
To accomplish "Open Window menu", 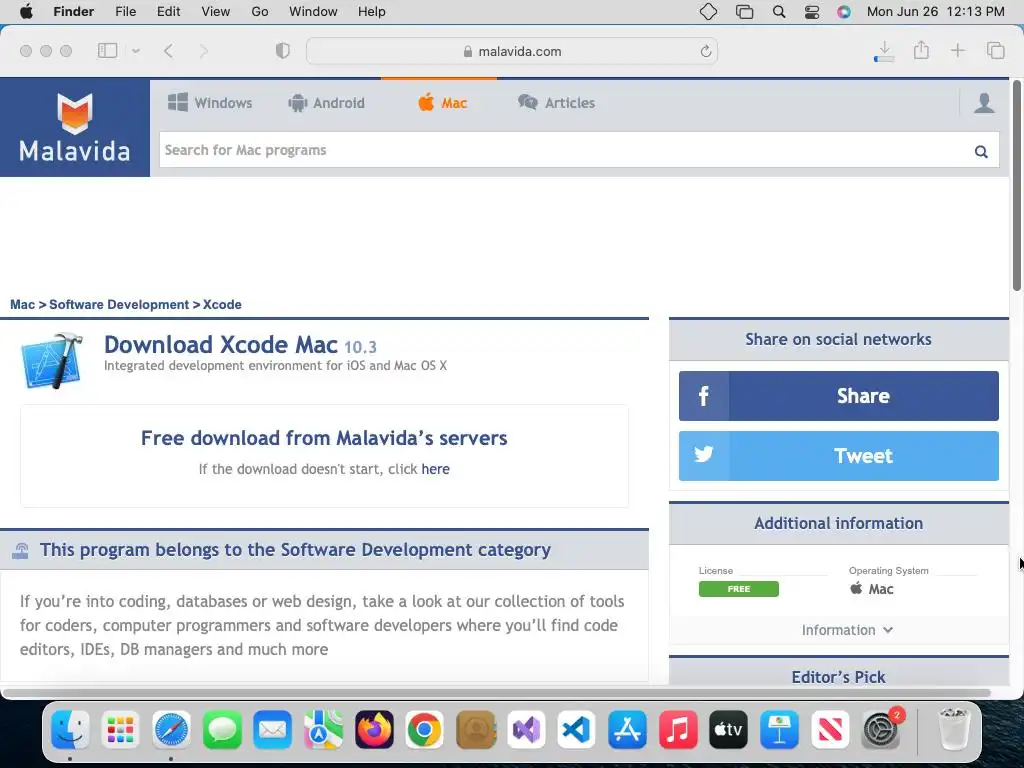I will [313, 11].
